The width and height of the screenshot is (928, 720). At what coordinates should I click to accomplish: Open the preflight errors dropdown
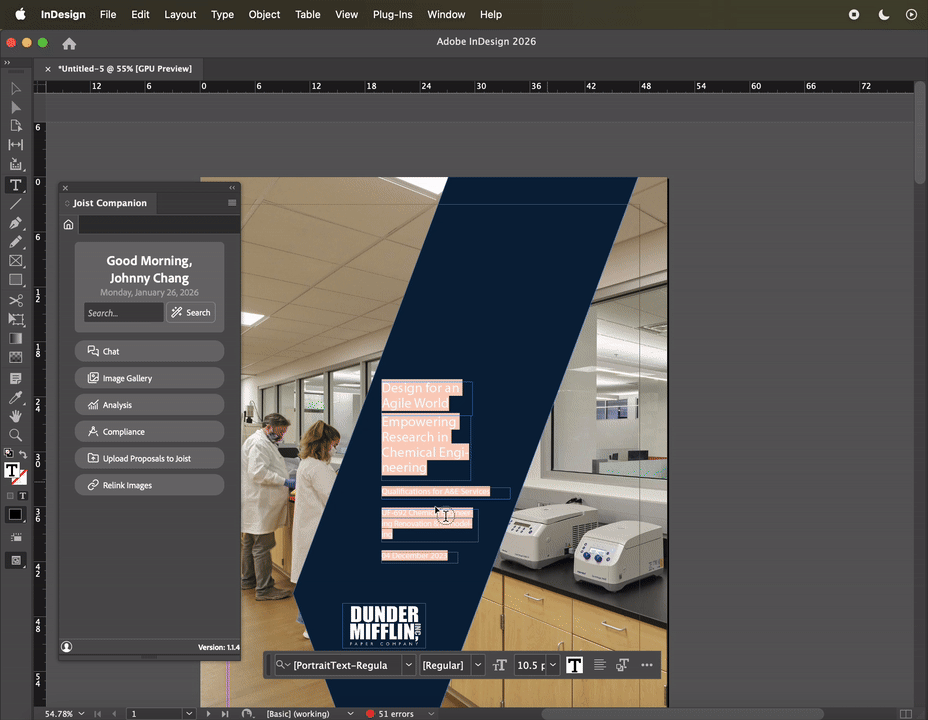(x=431, y=713)
